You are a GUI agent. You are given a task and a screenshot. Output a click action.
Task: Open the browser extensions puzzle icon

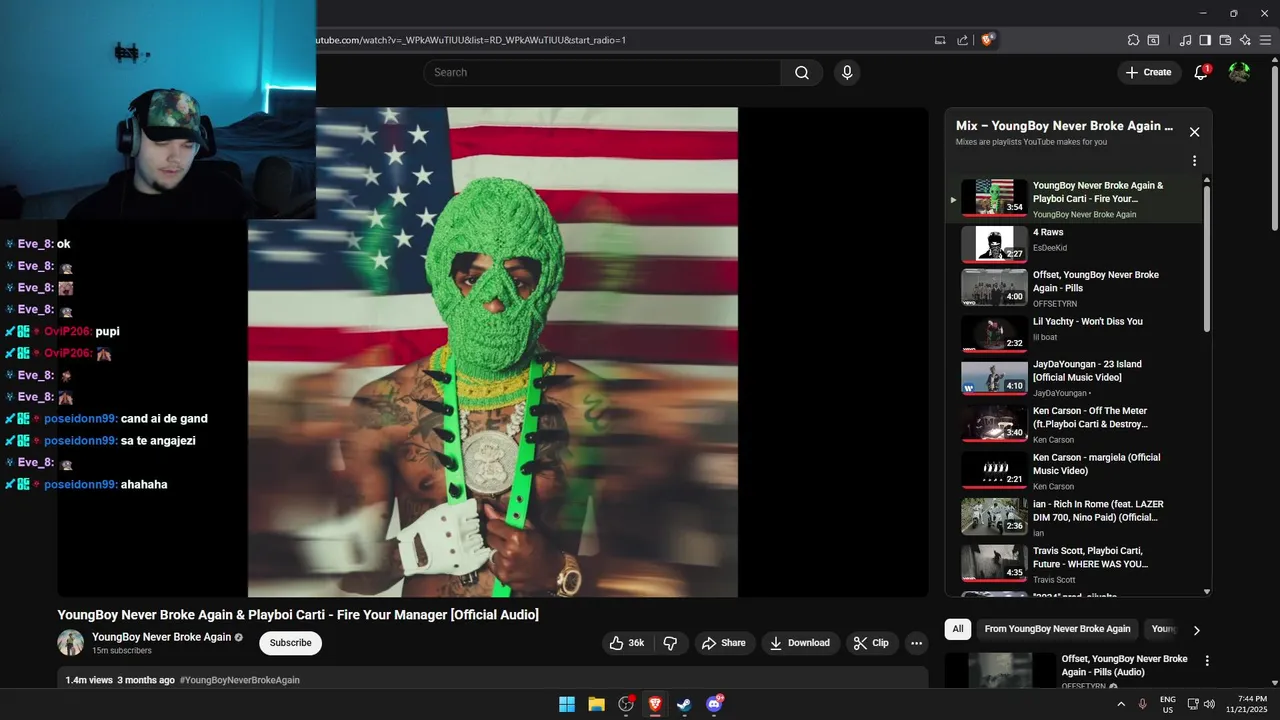coord(1133,40)
